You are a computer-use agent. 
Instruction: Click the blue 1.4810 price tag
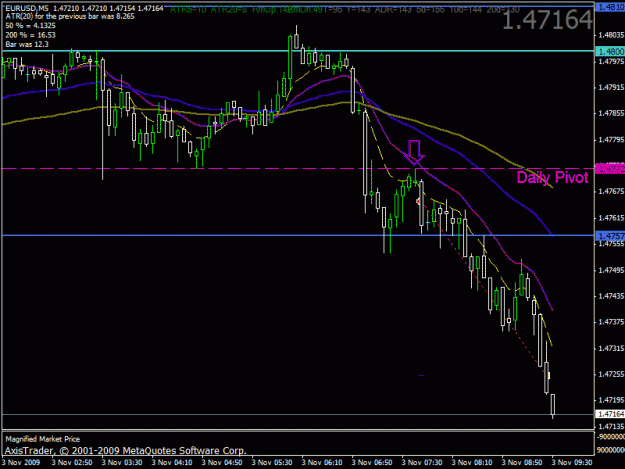[610, 7]
